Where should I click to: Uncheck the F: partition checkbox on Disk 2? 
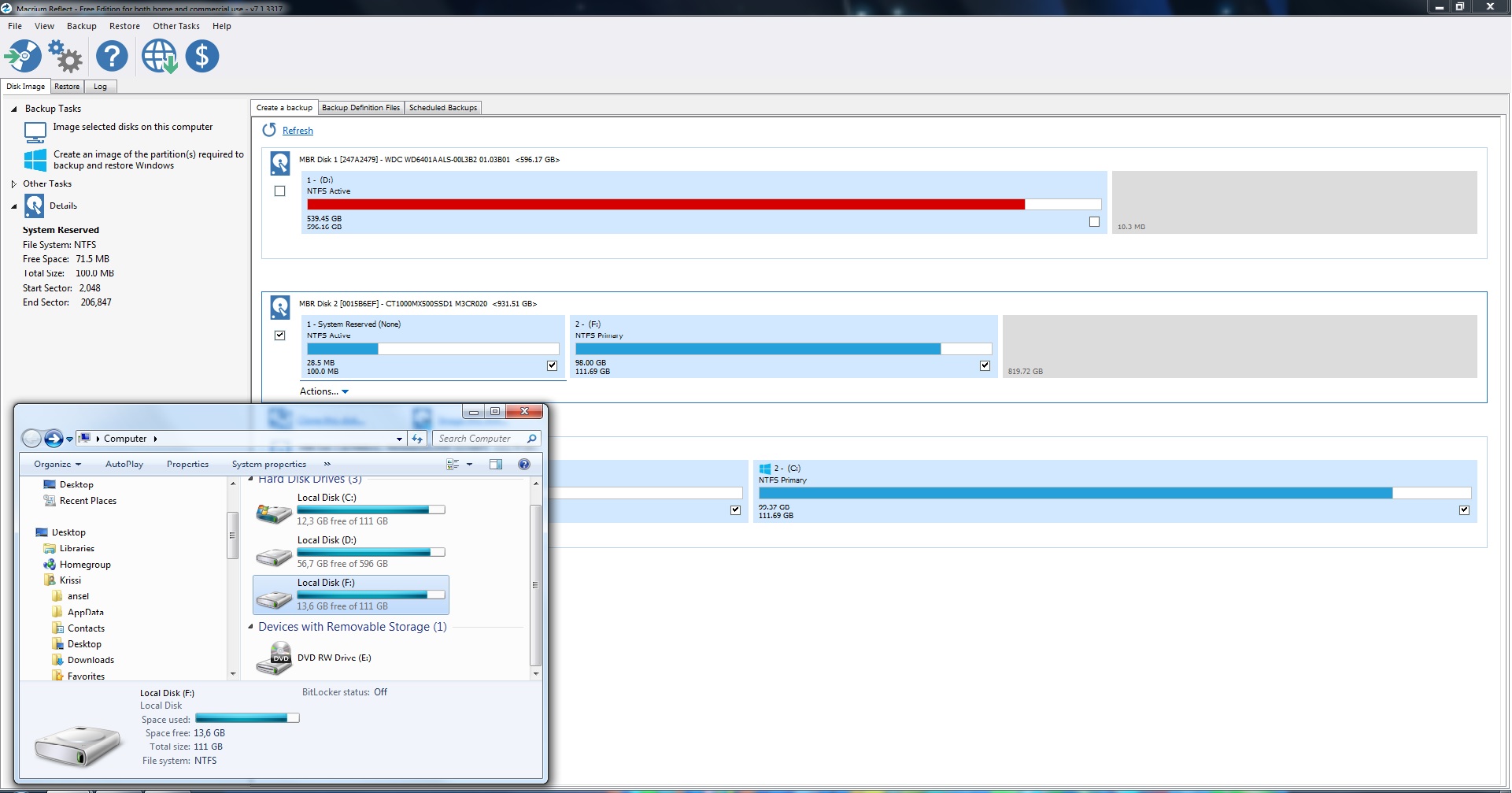tap(985, 365)
